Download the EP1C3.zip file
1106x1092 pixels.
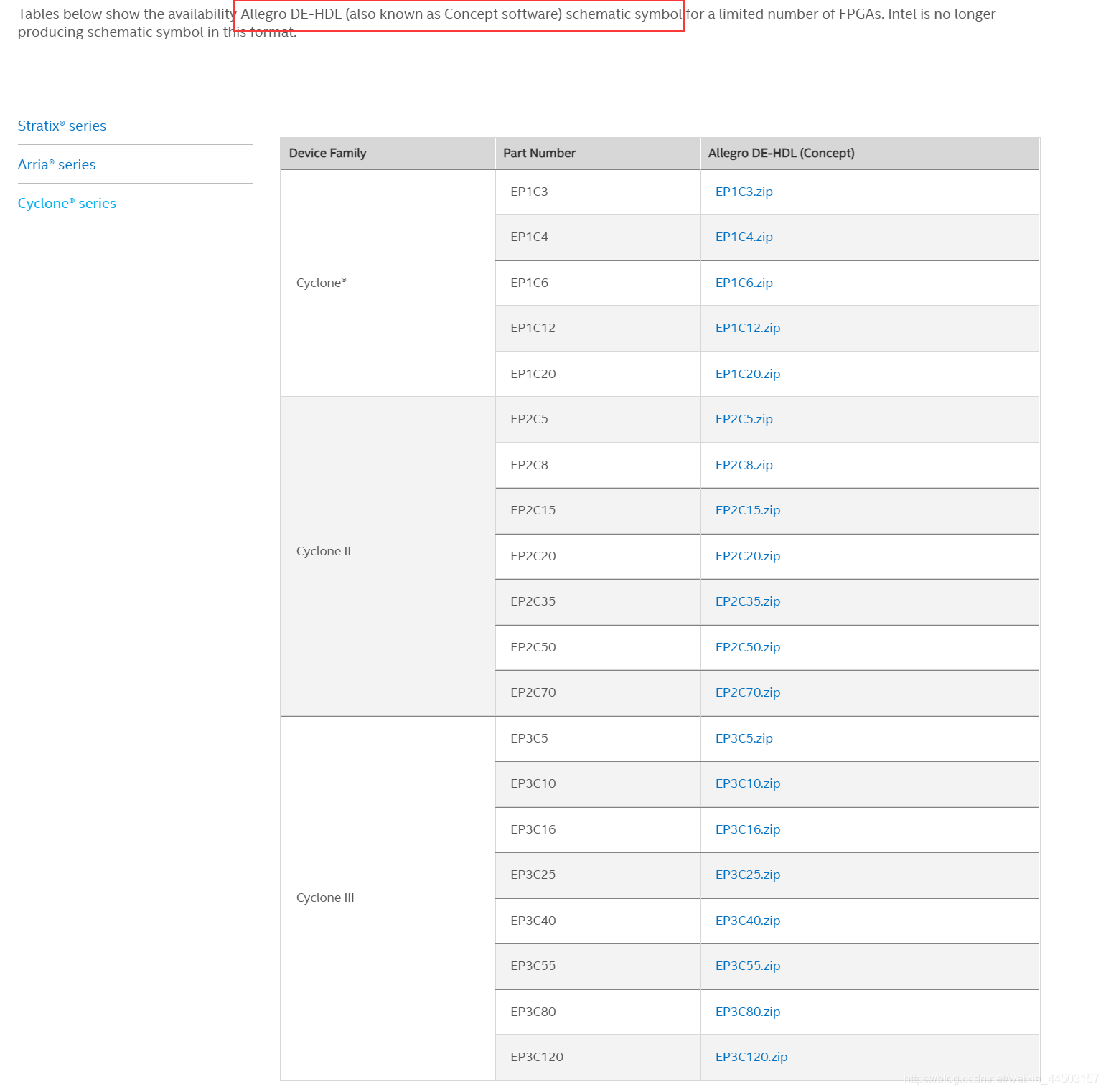pos(744,192)
